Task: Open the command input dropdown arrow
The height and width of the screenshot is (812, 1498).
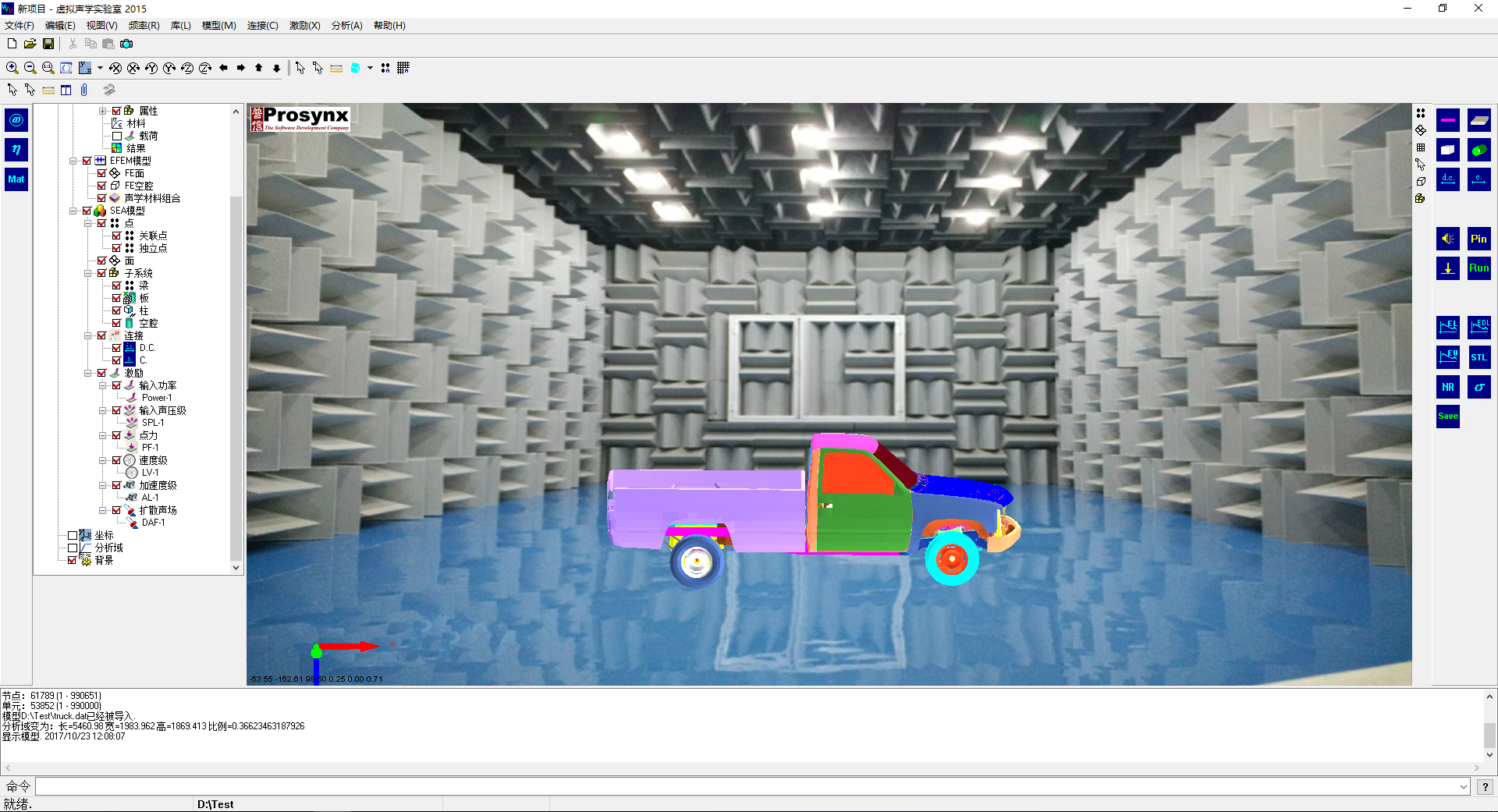Action: point(1463,787)
